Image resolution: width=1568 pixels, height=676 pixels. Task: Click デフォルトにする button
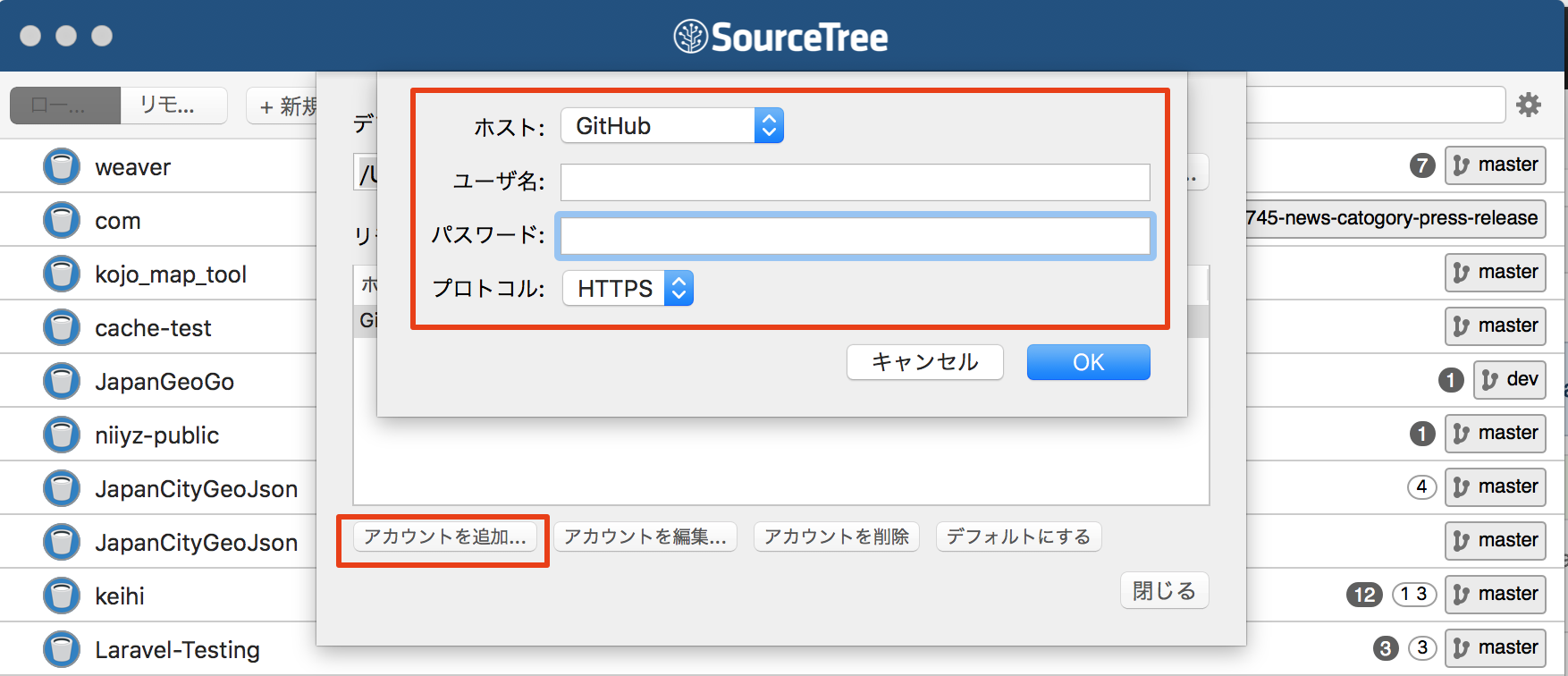1019,537
